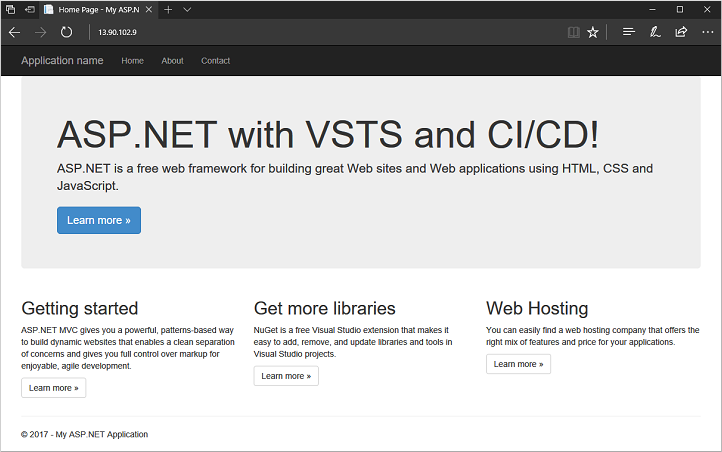Viewport: 722px width, 452px height.
Task: Maximize the Edge browser window
Action: 680,9
